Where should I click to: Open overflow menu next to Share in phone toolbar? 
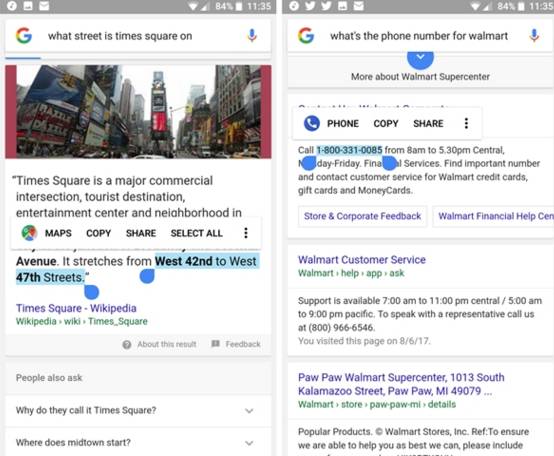pos(466,123)
